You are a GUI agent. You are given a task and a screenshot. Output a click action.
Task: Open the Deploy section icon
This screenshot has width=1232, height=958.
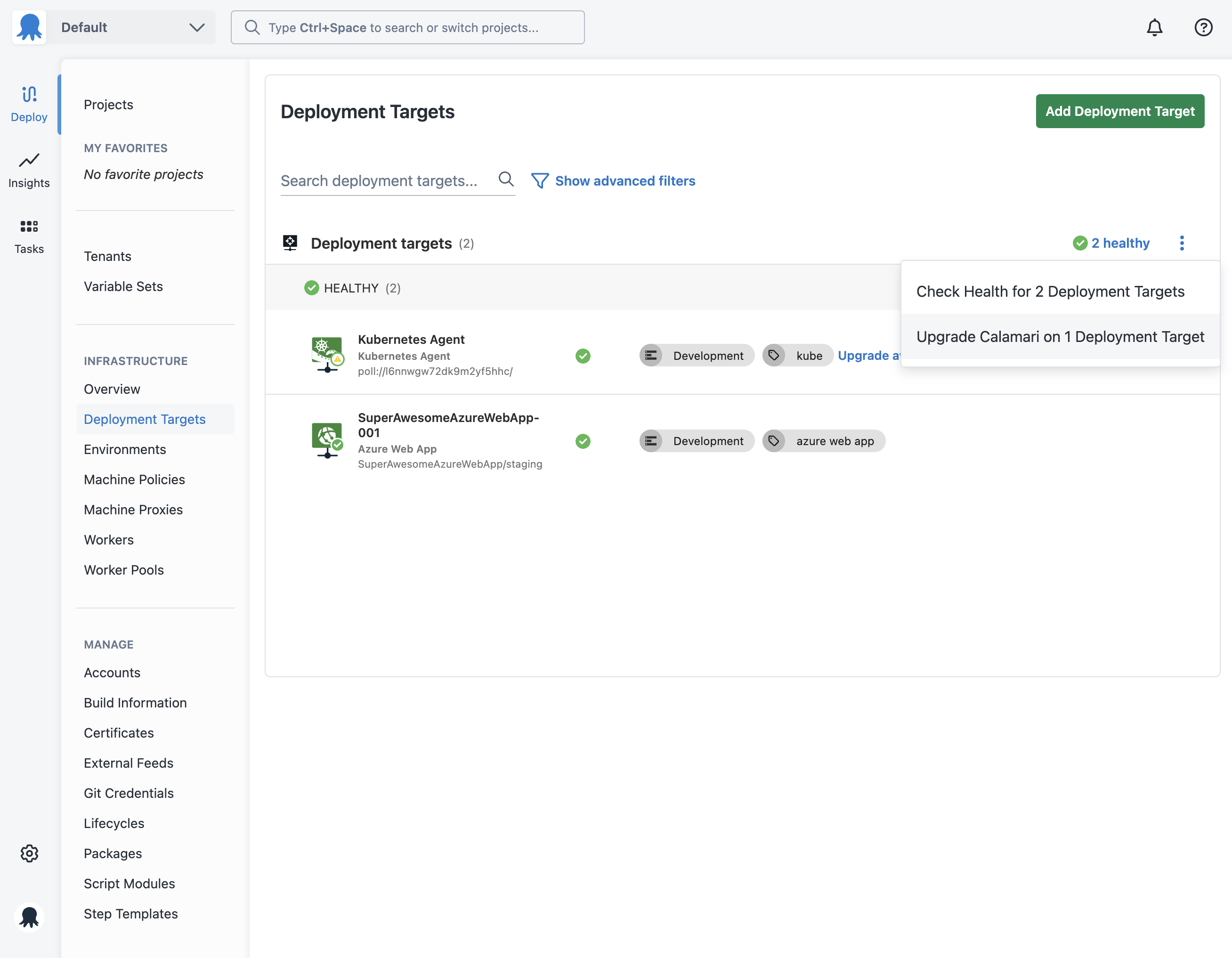pyautogui.click(x=29, y=94)
